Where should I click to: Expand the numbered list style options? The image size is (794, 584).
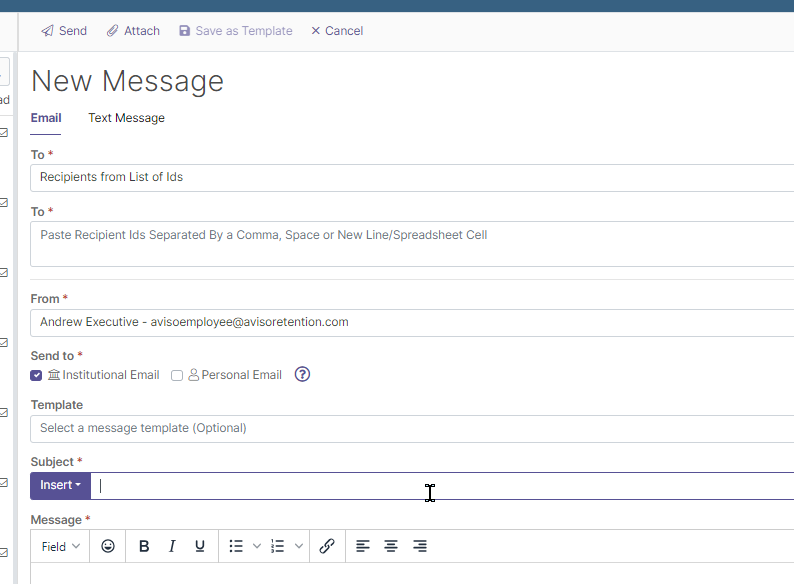299,546
